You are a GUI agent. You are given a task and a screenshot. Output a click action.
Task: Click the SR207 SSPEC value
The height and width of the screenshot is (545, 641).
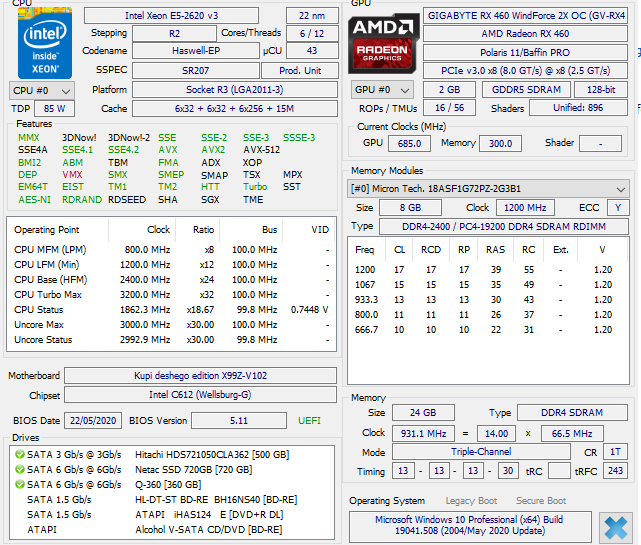point(195,71)
